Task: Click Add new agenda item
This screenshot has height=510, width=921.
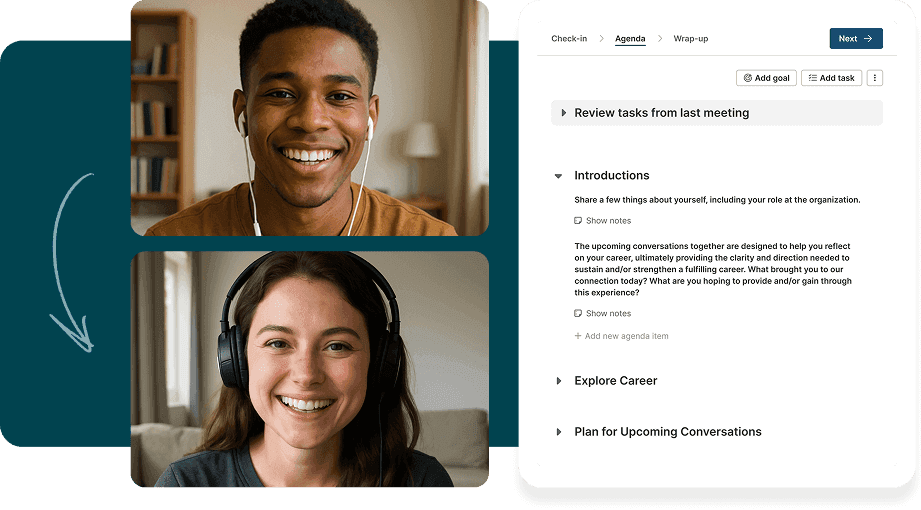Action: coord(621,336)
